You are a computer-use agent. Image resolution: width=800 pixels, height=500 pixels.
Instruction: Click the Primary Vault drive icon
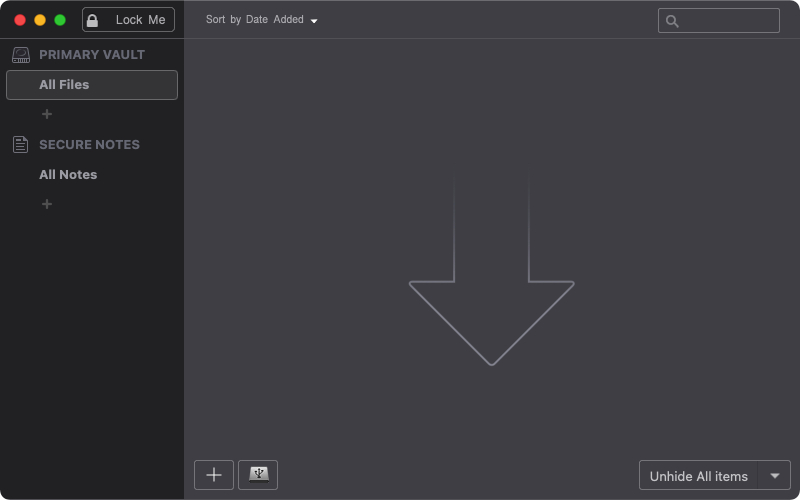tap(21, 55)
